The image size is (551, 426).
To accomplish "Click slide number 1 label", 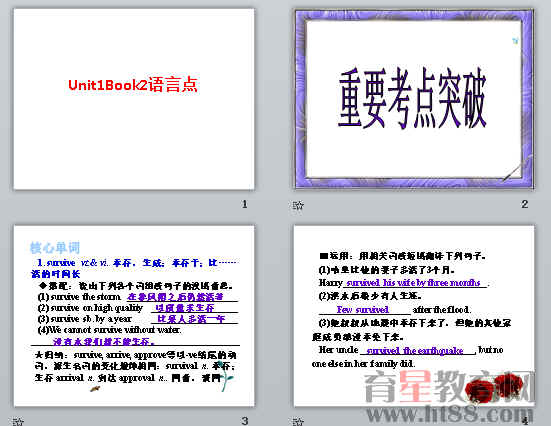I will (245, 204).
